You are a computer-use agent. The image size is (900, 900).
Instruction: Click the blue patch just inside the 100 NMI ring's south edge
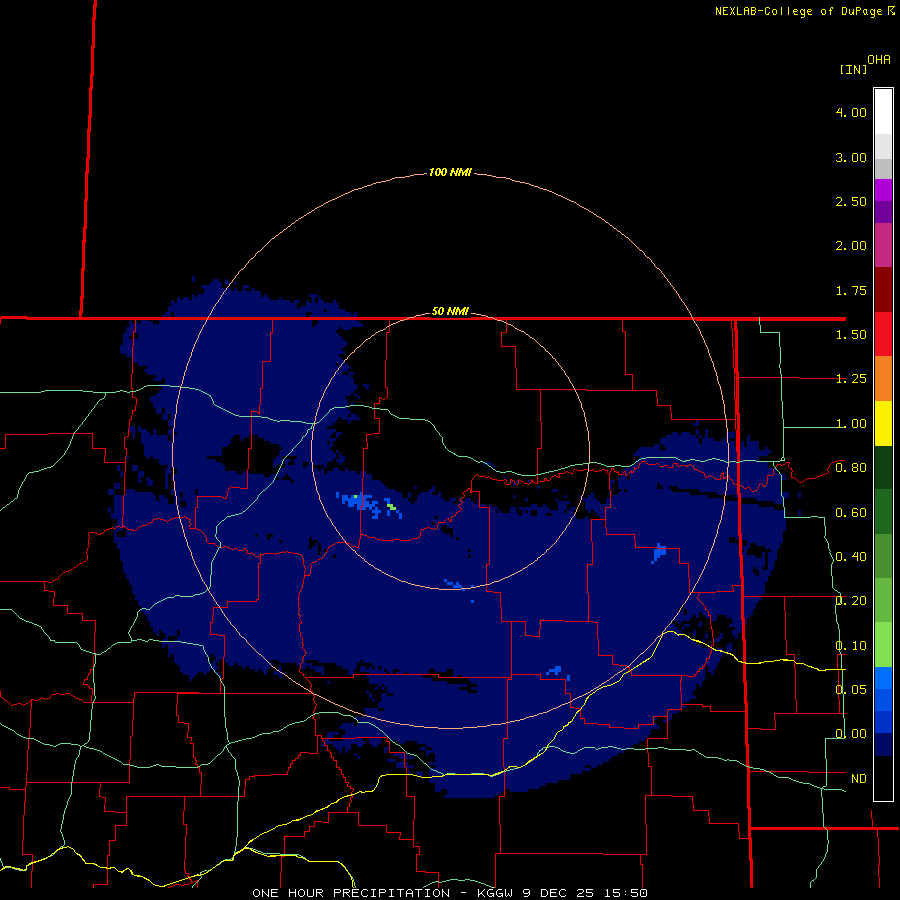pos(555,670)
